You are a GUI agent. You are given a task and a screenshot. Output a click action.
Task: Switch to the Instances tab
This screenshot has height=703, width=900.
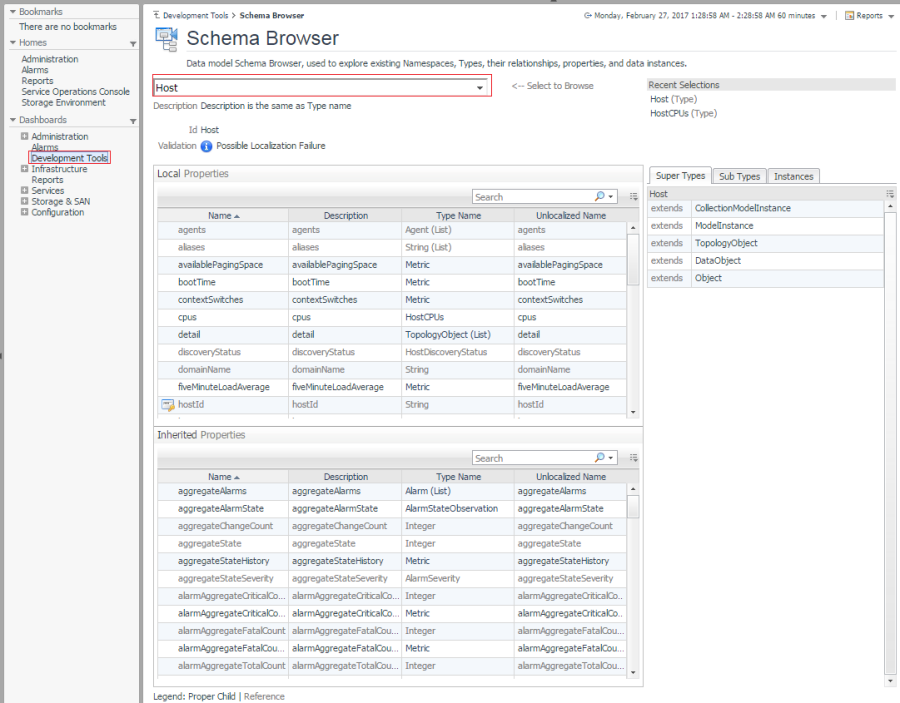[793, 176]
